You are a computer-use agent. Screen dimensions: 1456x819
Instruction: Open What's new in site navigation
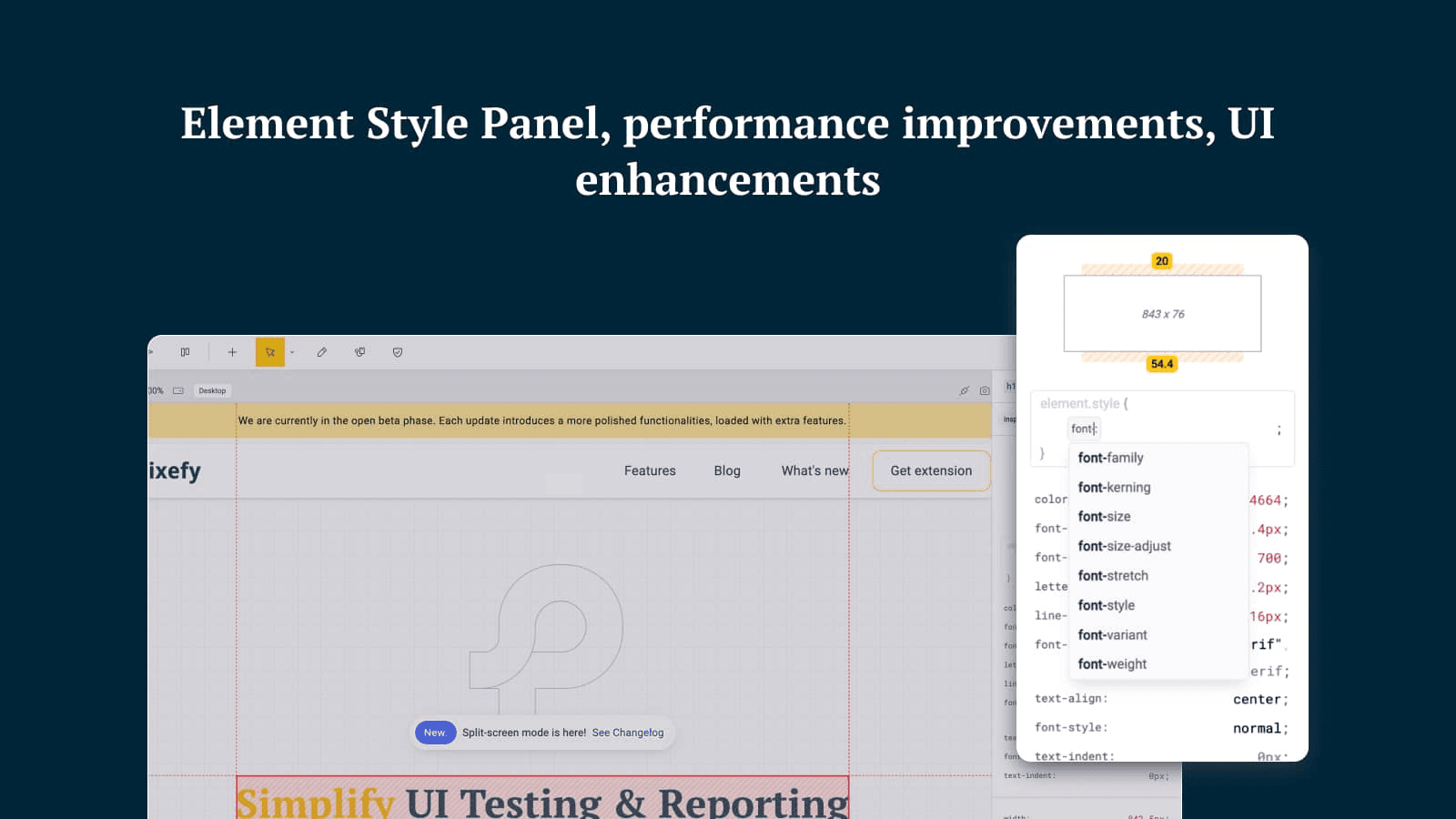815,470
